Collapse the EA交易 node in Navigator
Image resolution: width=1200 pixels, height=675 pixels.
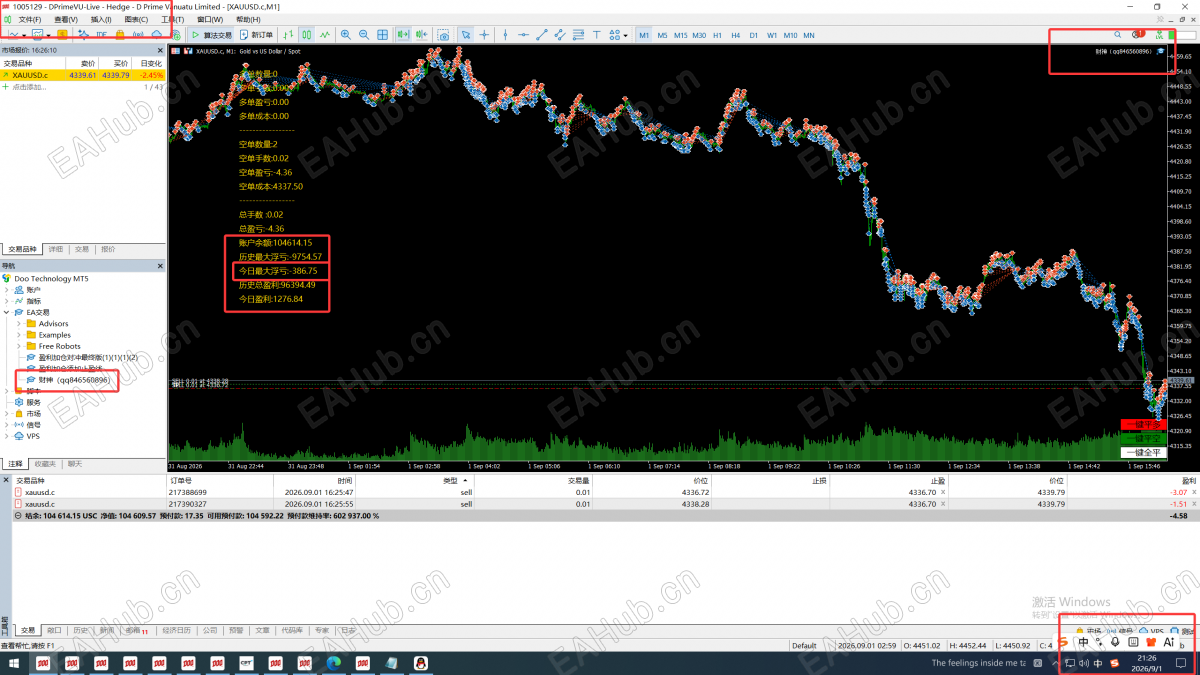click(x=6, y=312)
